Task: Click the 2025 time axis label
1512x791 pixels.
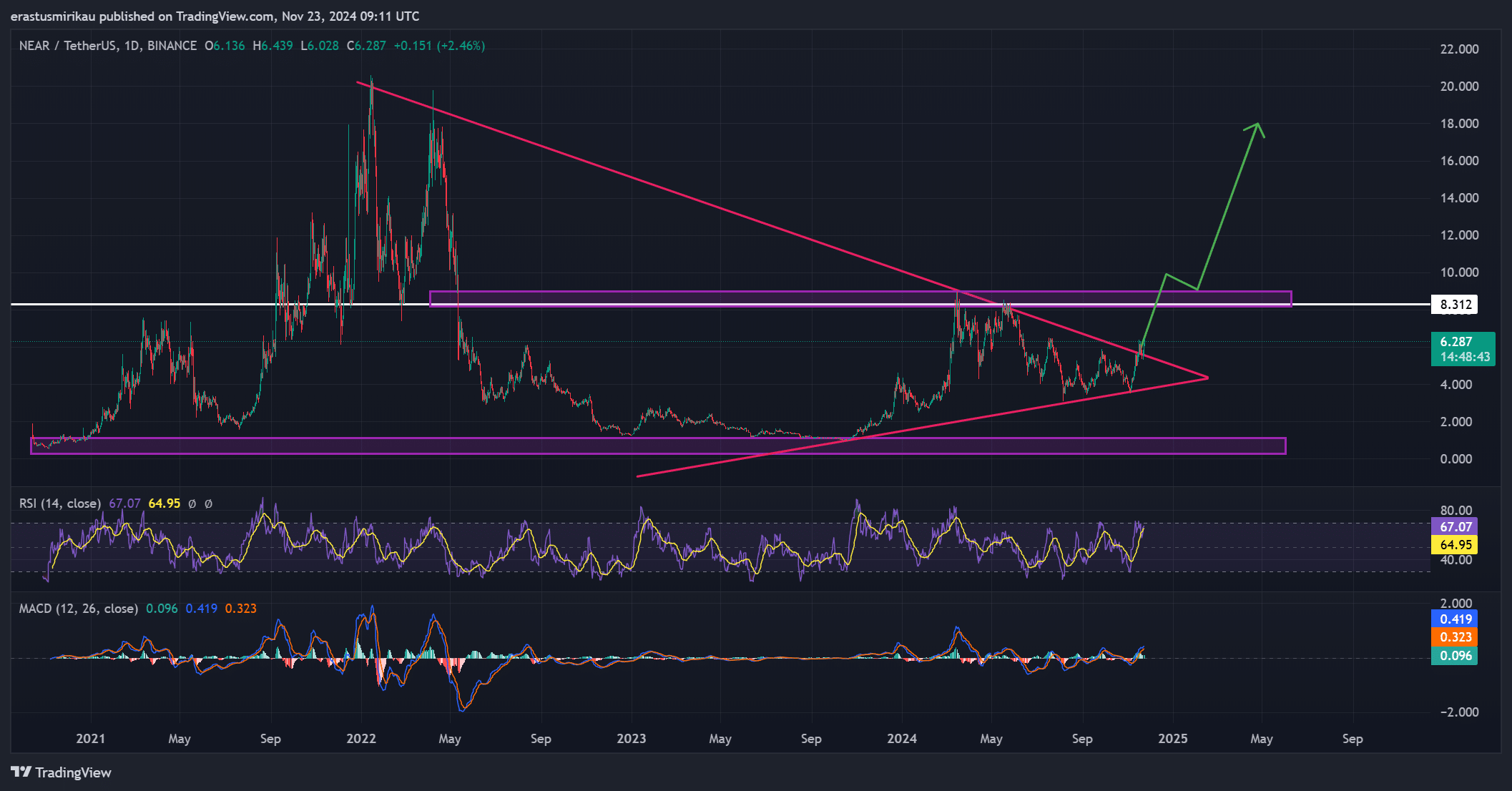Action: coord(1173,739)
